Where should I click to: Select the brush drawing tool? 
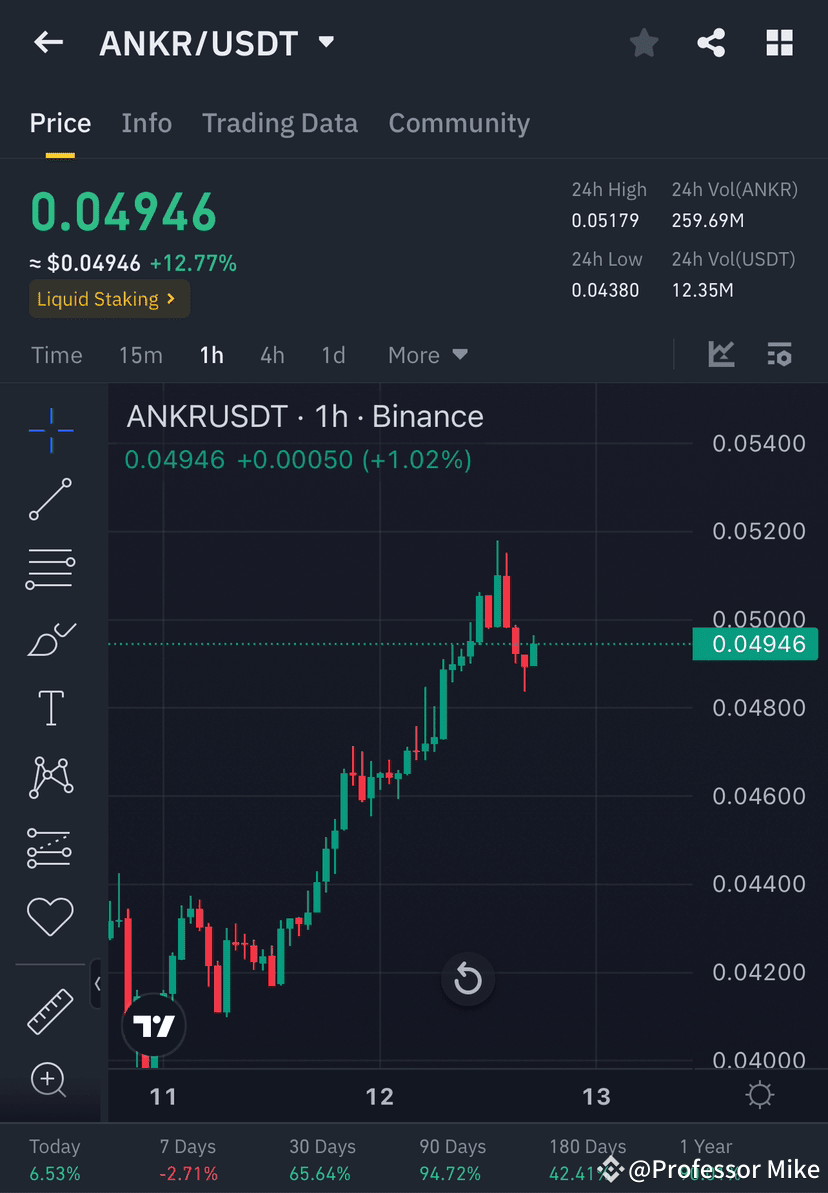(49, 638)
